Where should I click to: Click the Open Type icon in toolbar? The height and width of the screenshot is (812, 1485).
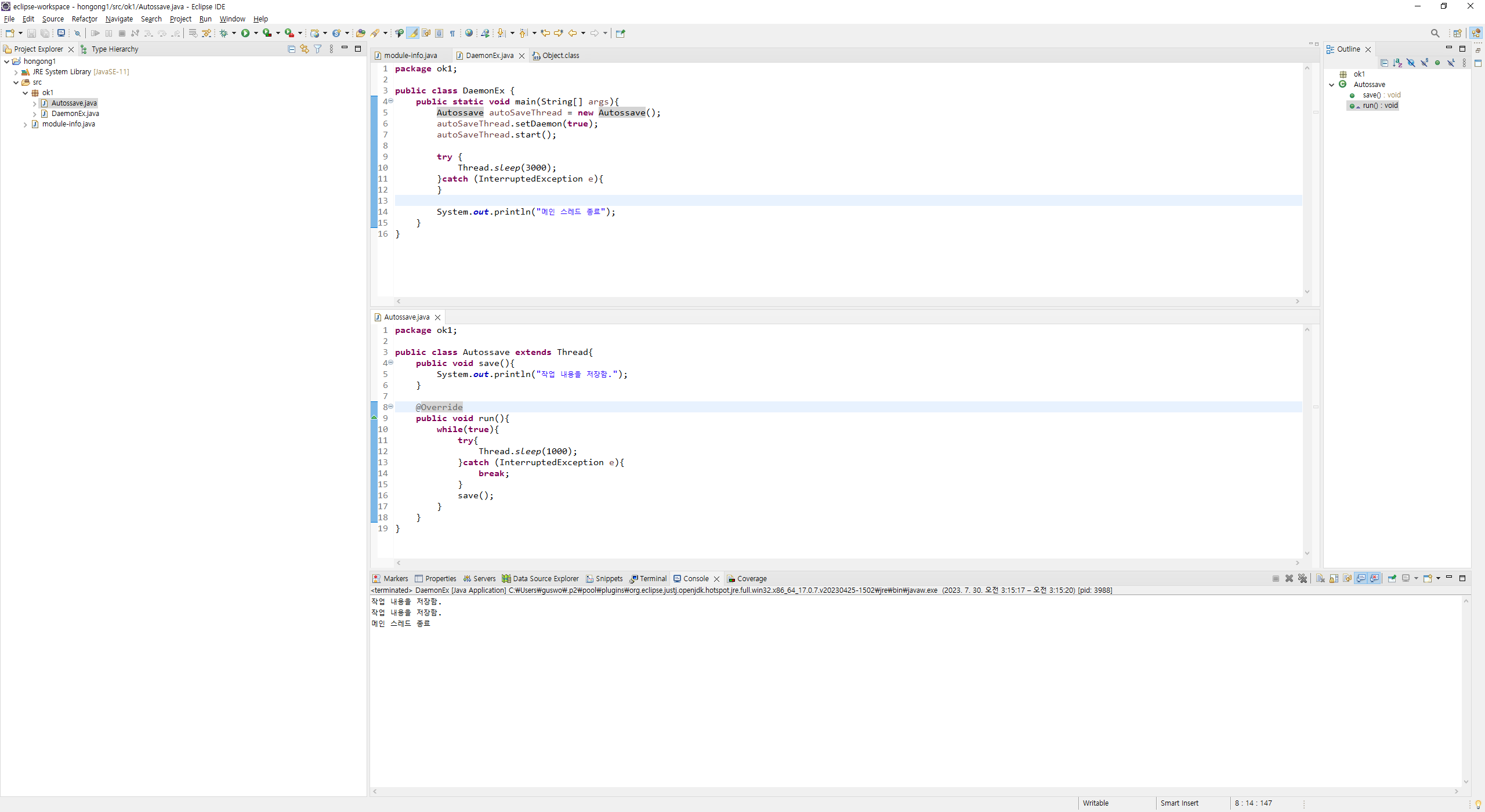[360, 33]
